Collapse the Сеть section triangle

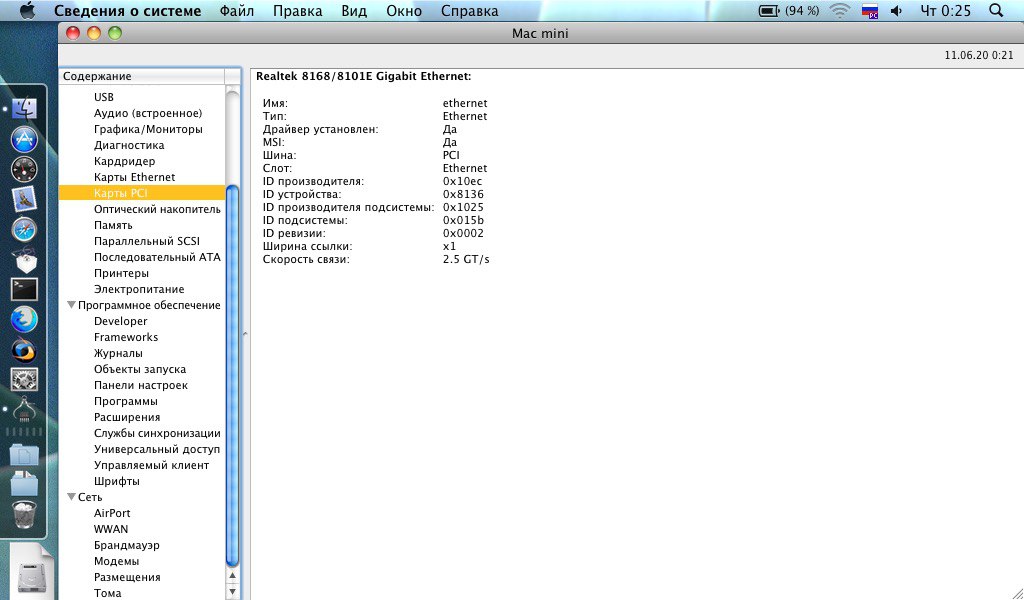point(71,497)
